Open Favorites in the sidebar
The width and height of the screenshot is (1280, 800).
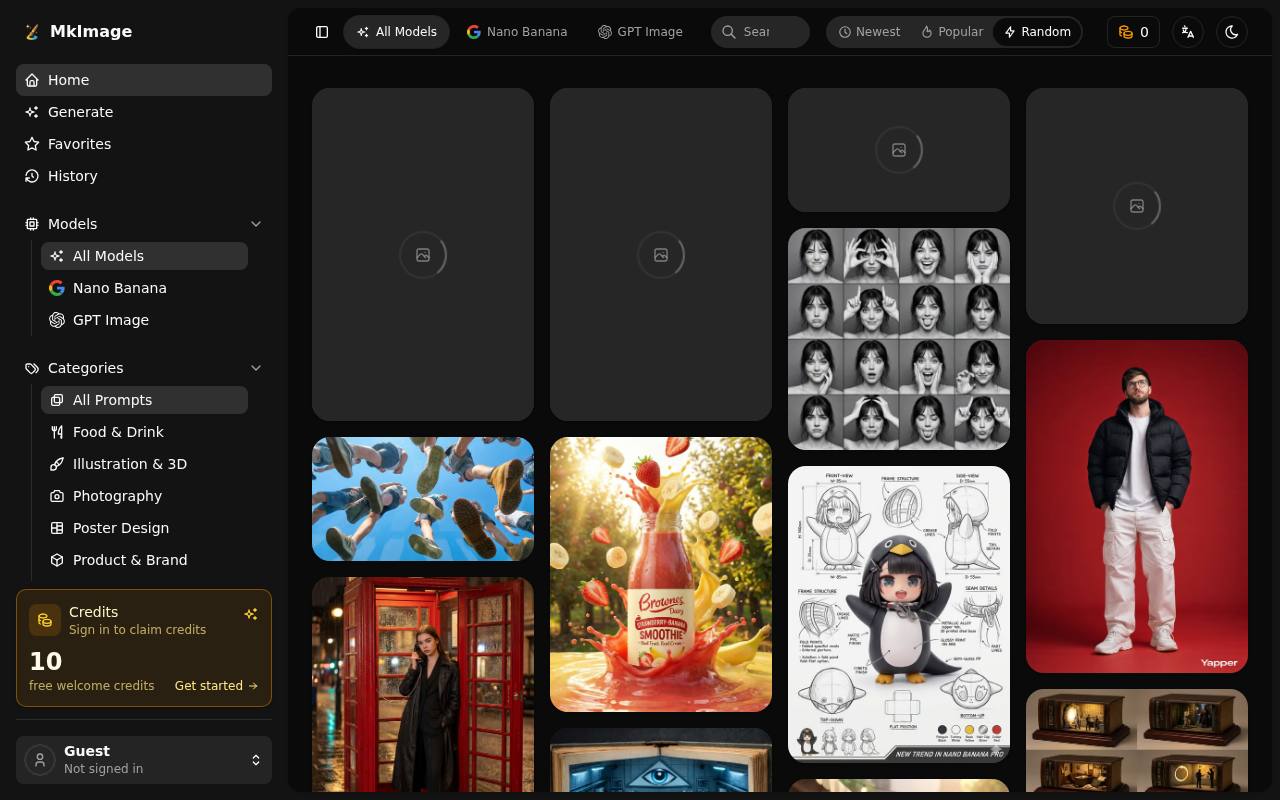coord(144,144)
